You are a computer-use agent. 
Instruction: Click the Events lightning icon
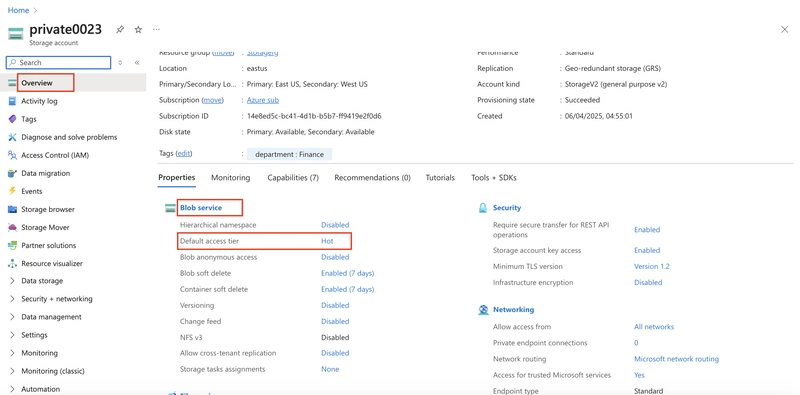(12, 191)
